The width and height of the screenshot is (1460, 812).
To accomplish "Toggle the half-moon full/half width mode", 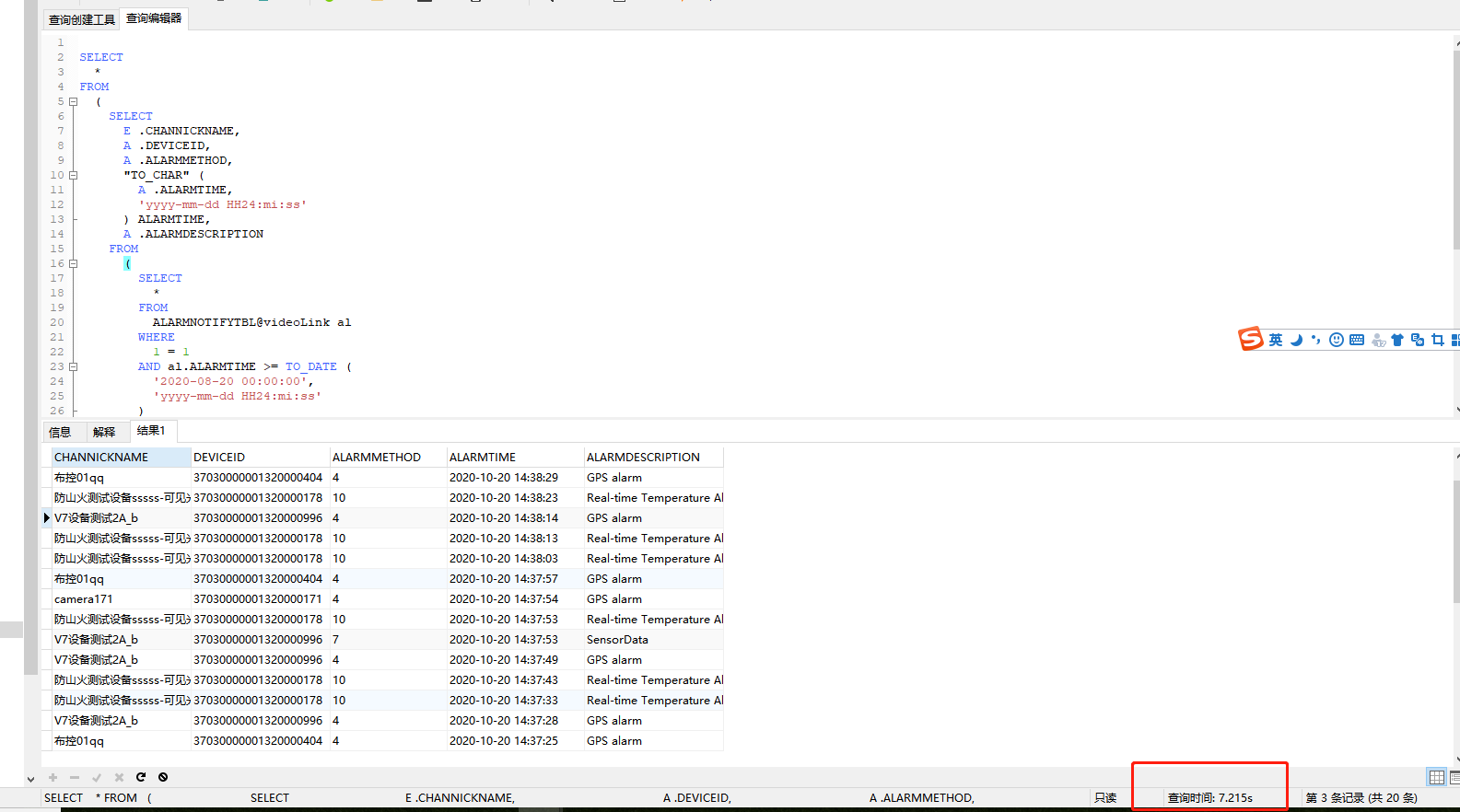I will [1296, 340].
